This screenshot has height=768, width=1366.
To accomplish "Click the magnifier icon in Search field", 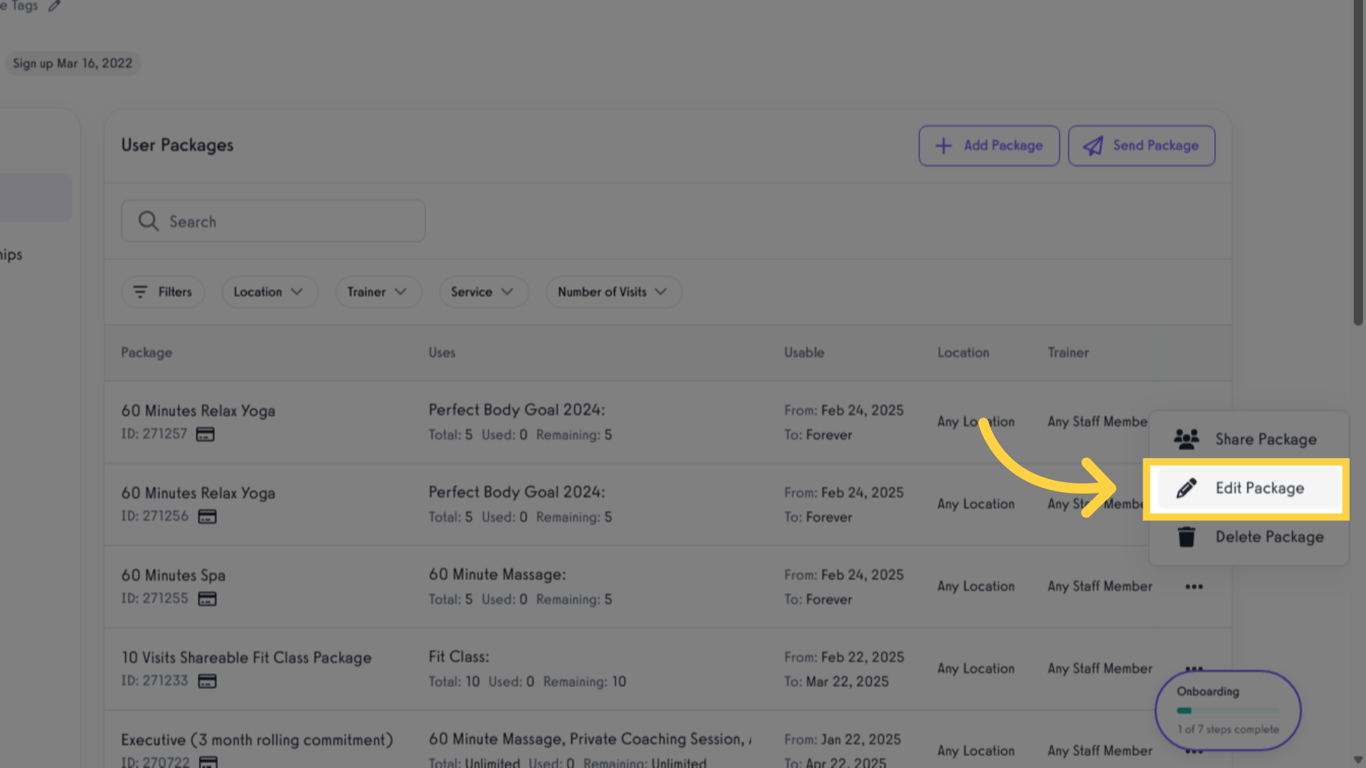I will (148, 221).
